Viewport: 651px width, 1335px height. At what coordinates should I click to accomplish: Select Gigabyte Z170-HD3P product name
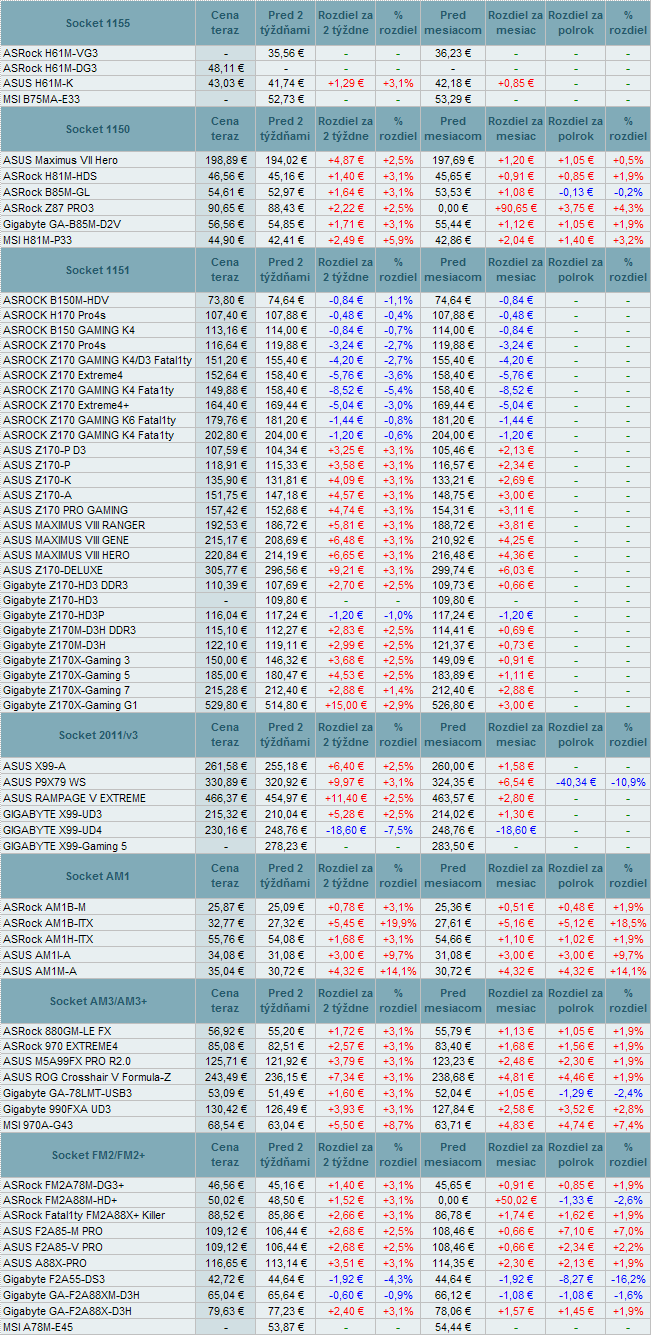53,615
